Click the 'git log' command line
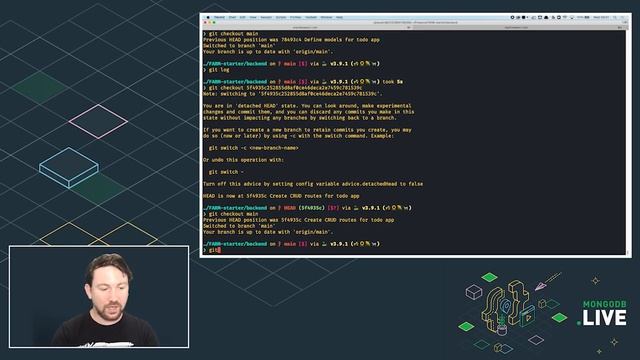 (x=219, y=70)
